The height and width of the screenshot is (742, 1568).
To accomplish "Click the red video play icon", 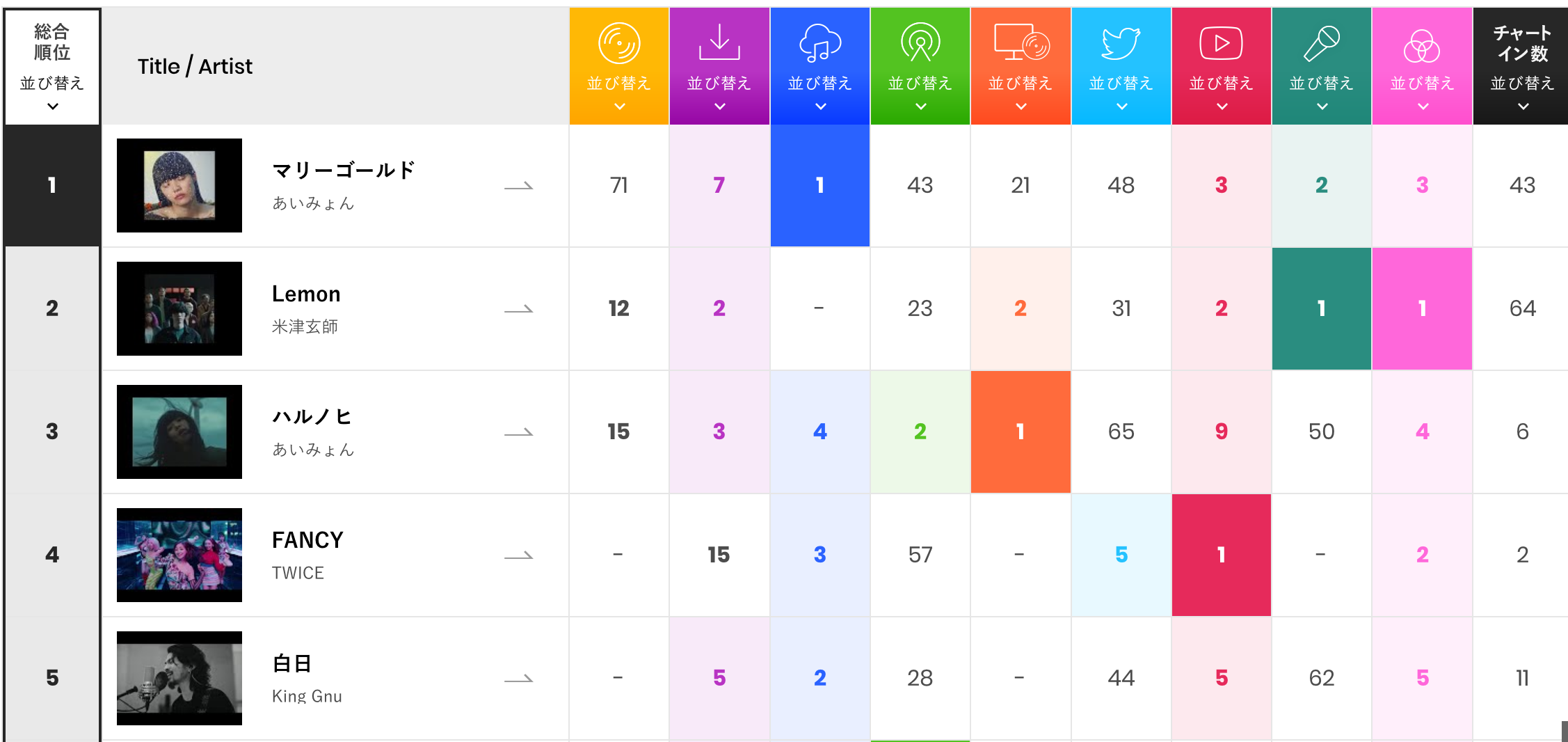I will coord(1221,43).
